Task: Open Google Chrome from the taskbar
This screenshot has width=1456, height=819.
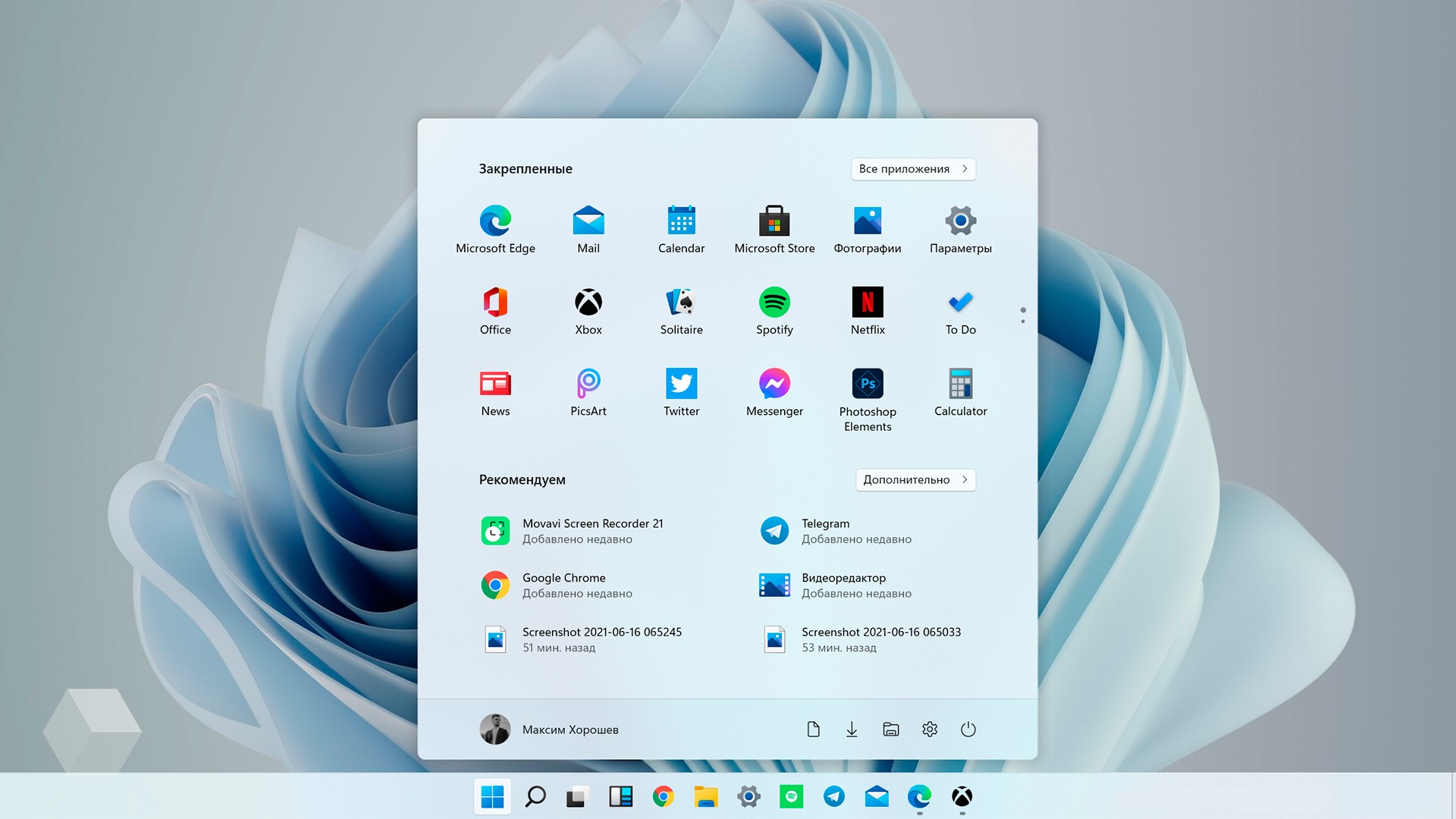Action: click(663, 796)
